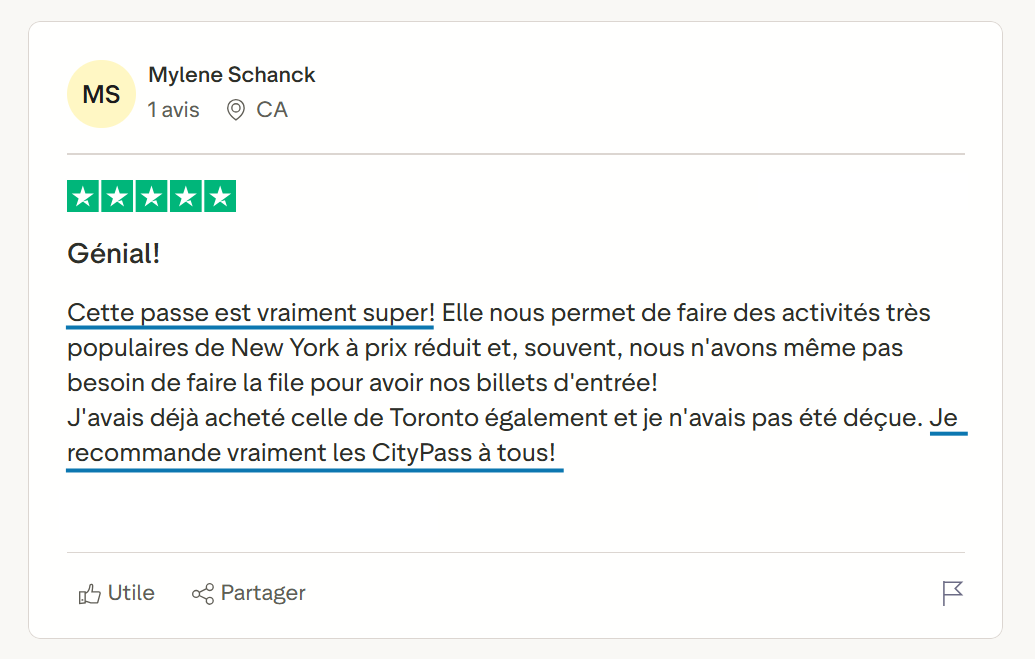This screenshot has width=1035, height=659.
Task: Click the review title 'Génial!'
Action: [x=113, y=253]
